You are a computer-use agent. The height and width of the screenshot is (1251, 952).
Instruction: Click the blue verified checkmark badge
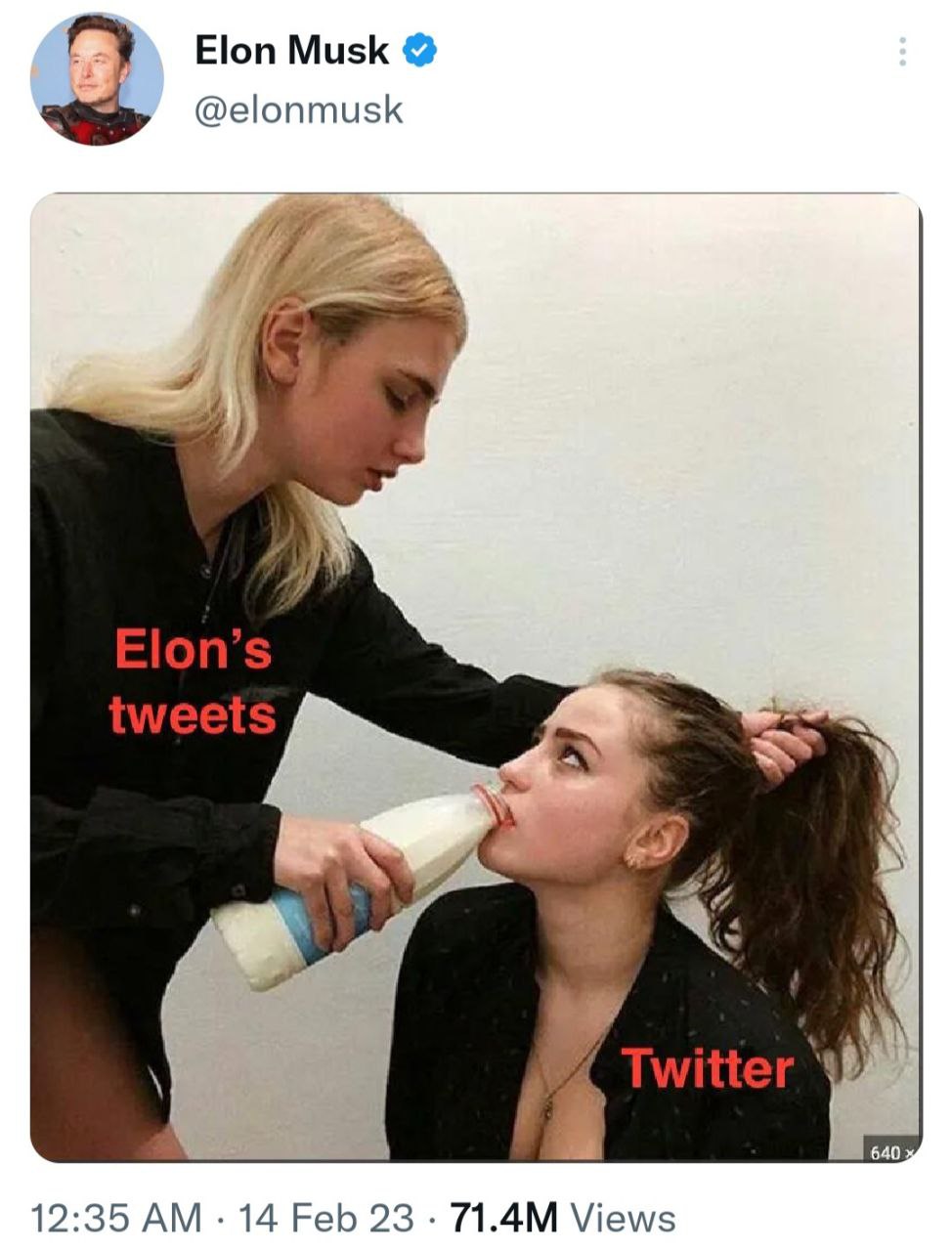[419, 50]
